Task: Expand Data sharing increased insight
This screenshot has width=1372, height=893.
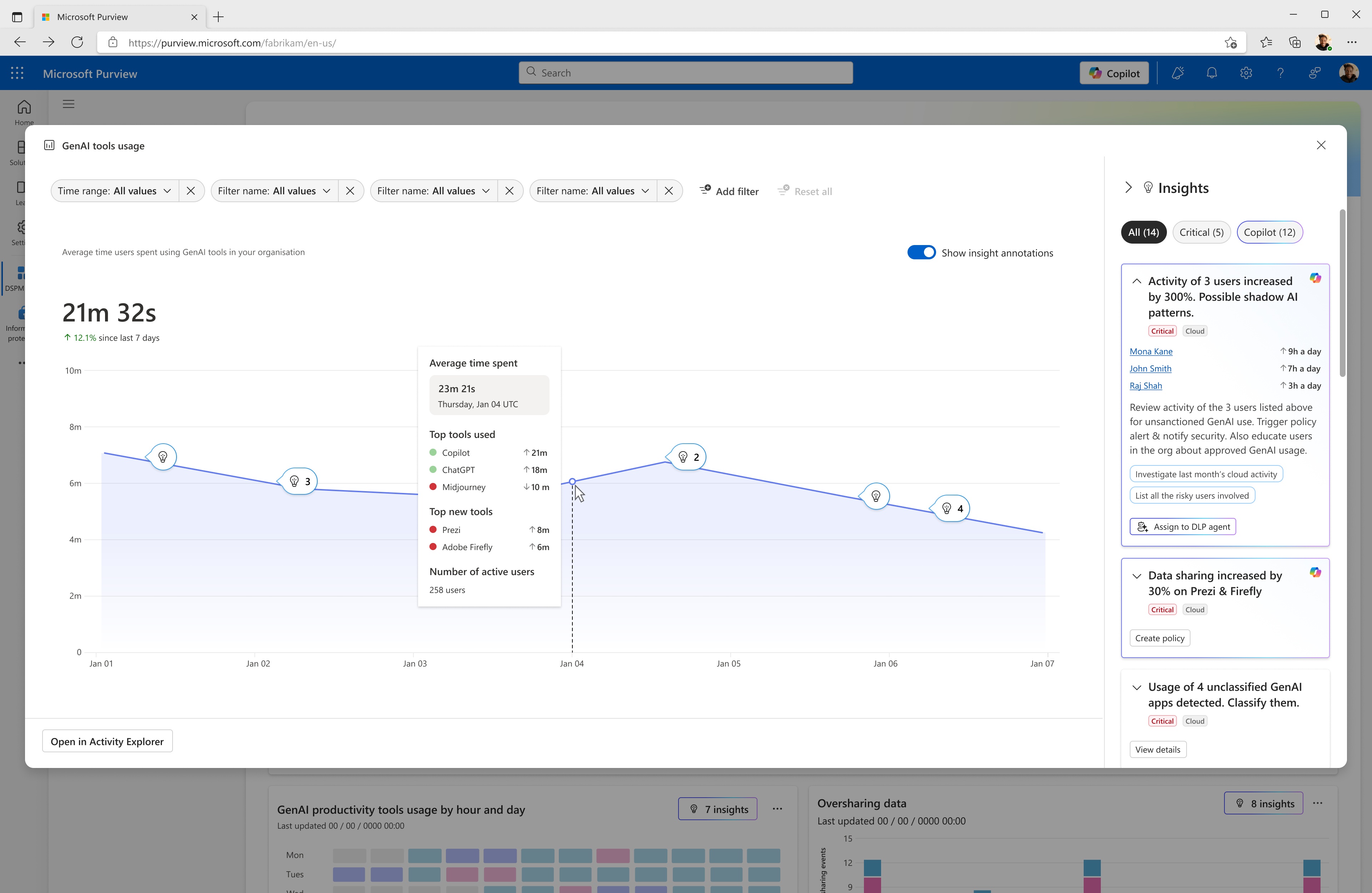Action: pos(1136,576)
